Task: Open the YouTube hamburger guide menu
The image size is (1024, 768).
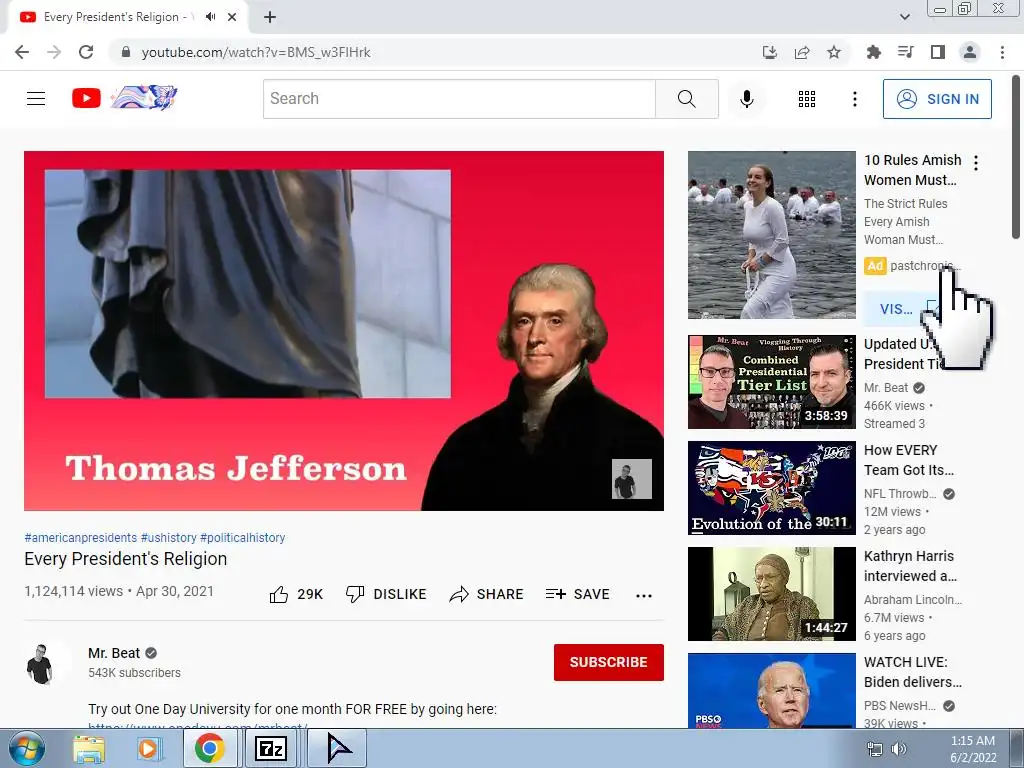Action: point(36,99)
